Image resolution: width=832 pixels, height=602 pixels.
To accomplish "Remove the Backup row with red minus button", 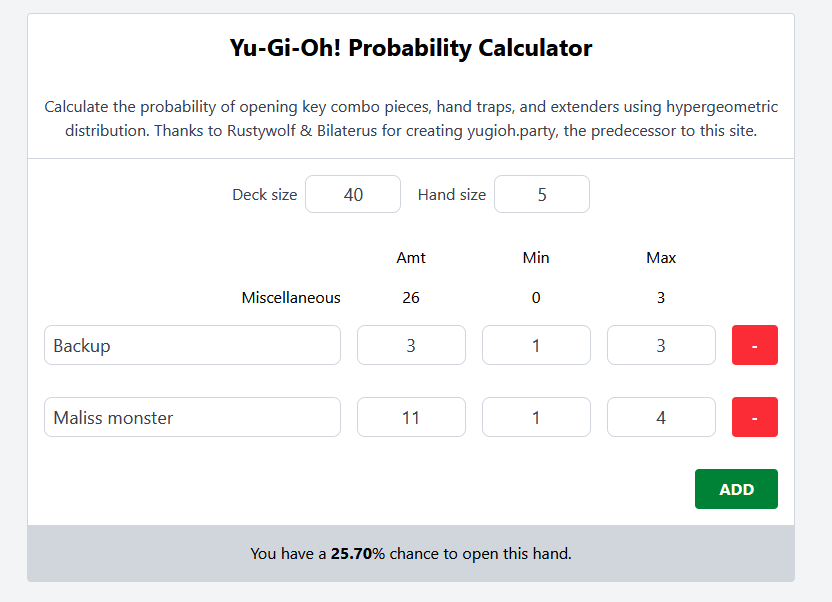I will click(754, 345).
